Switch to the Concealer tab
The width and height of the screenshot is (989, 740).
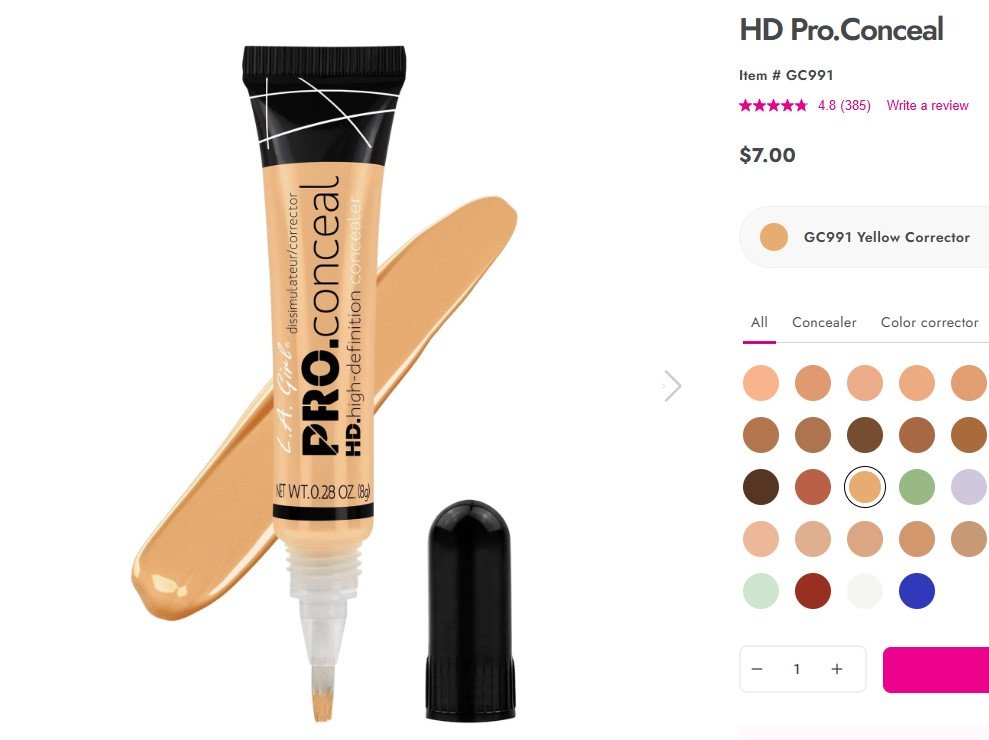(x=824, y=322)
